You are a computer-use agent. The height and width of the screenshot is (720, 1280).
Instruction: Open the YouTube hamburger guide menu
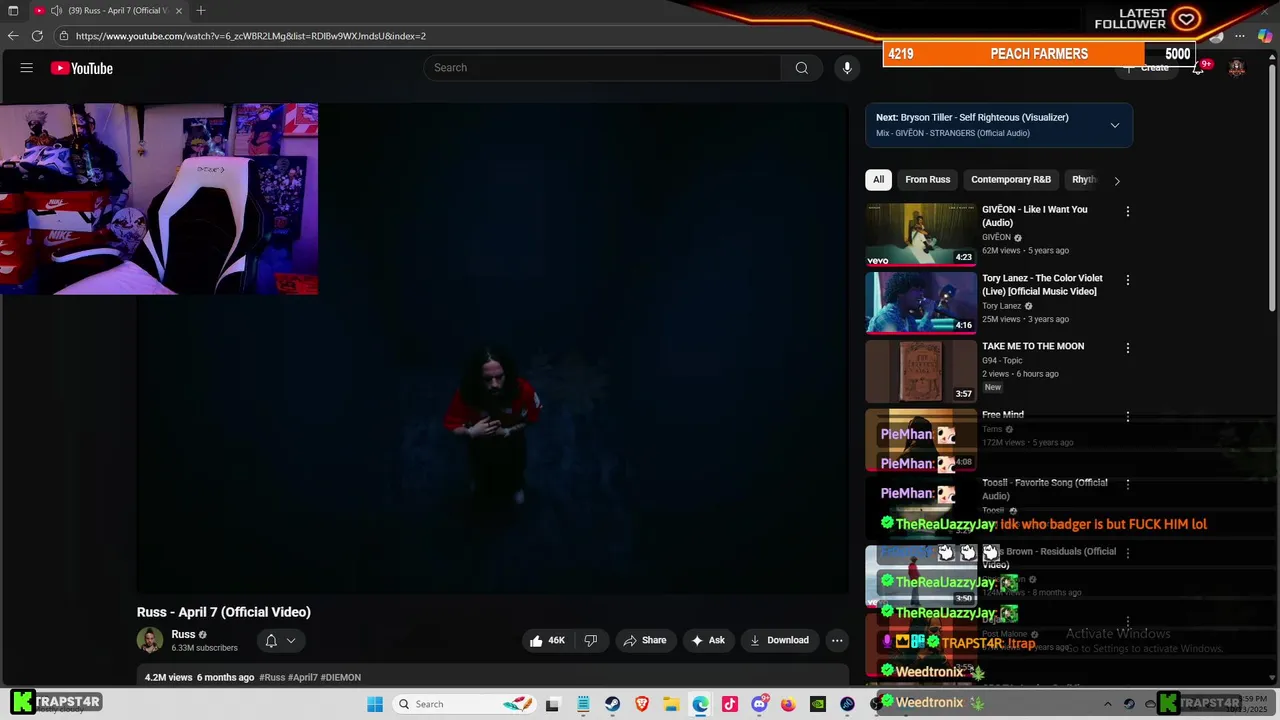click(x=27, y=68)
